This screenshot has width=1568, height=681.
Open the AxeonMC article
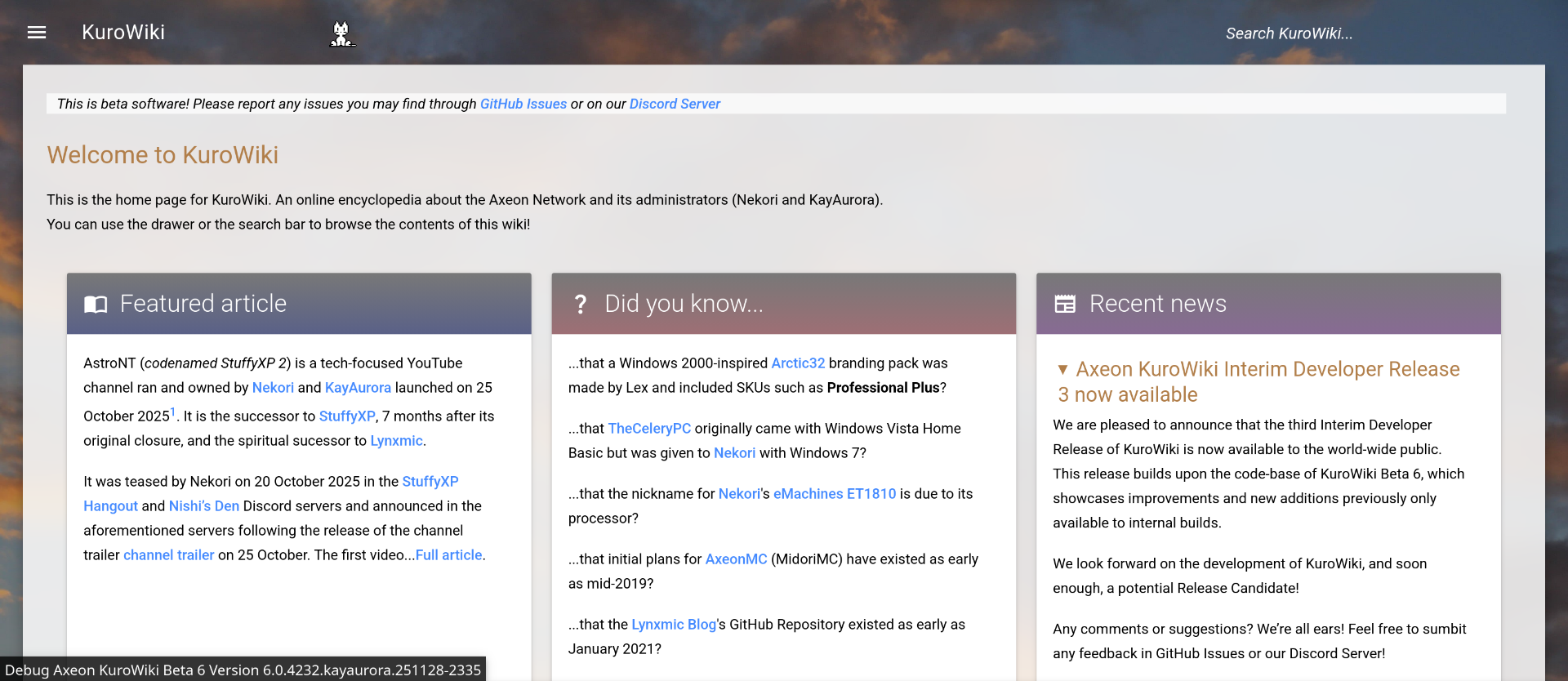(x=736, y=559)
